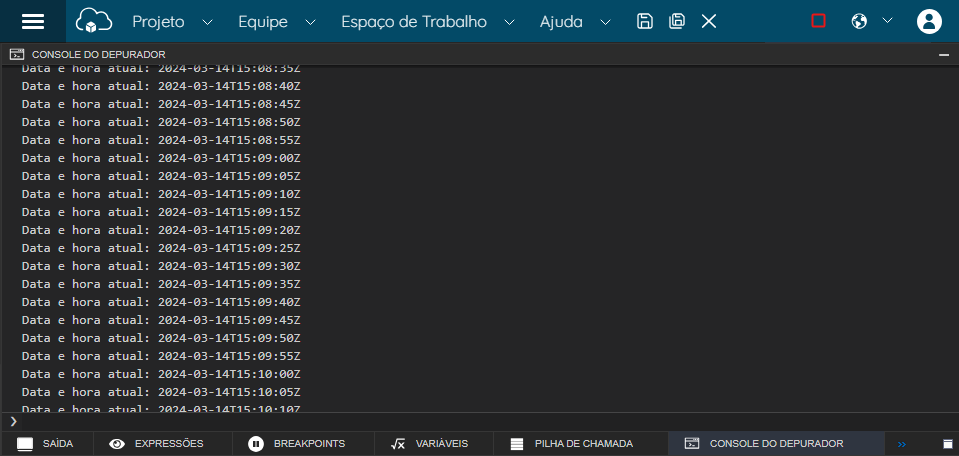Click log line 2024-03-14T15:09:40Z
959x456 pixels.
(161, 302)
